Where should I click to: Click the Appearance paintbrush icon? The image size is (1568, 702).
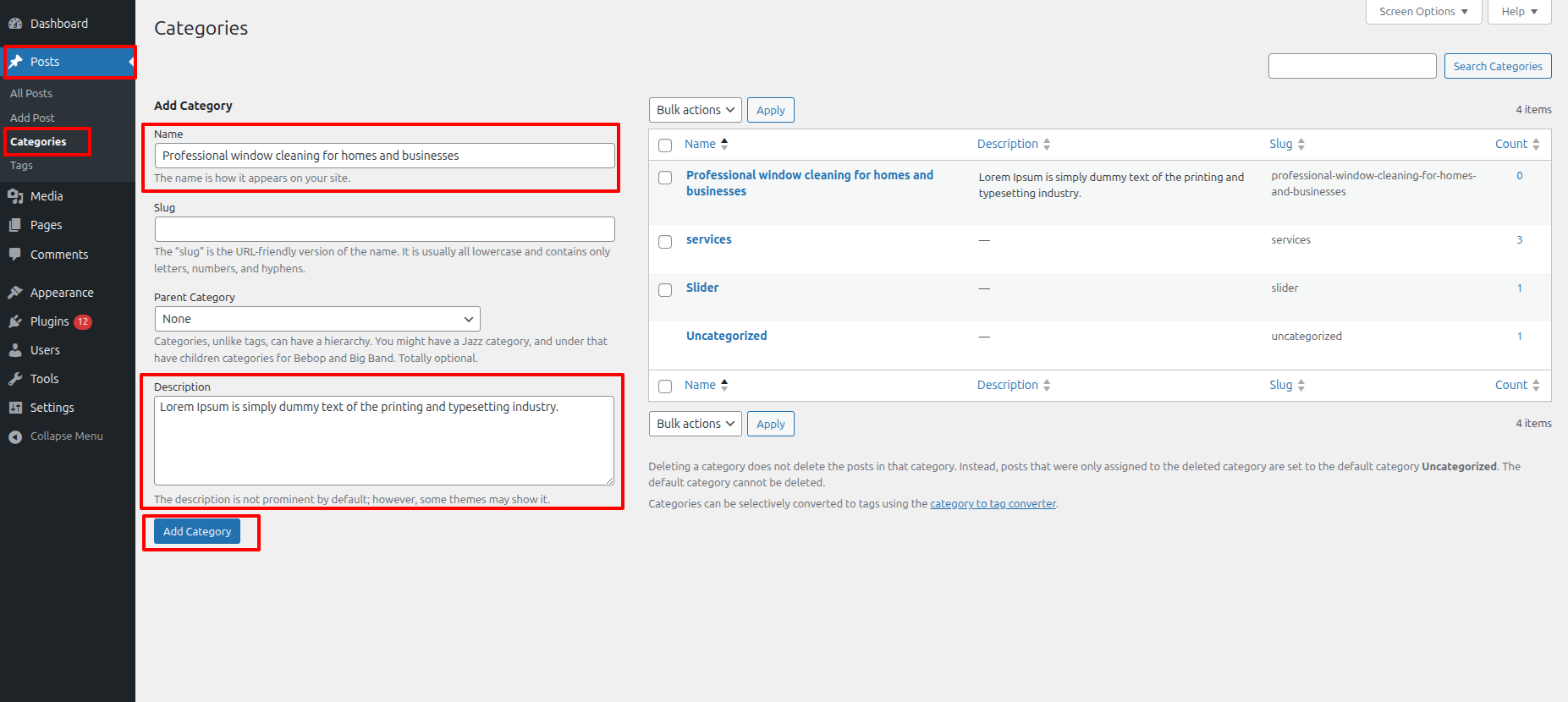coord(15,293)
